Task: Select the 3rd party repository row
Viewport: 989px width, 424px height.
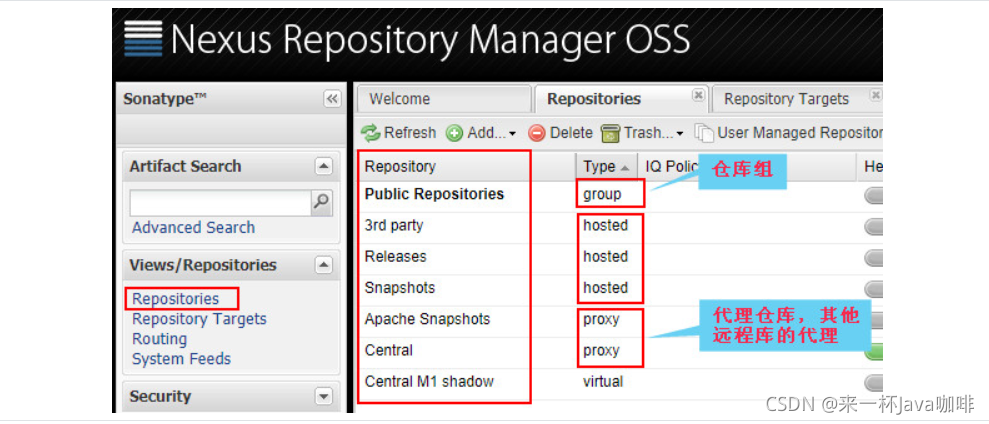Action: (x=620, y=226)
